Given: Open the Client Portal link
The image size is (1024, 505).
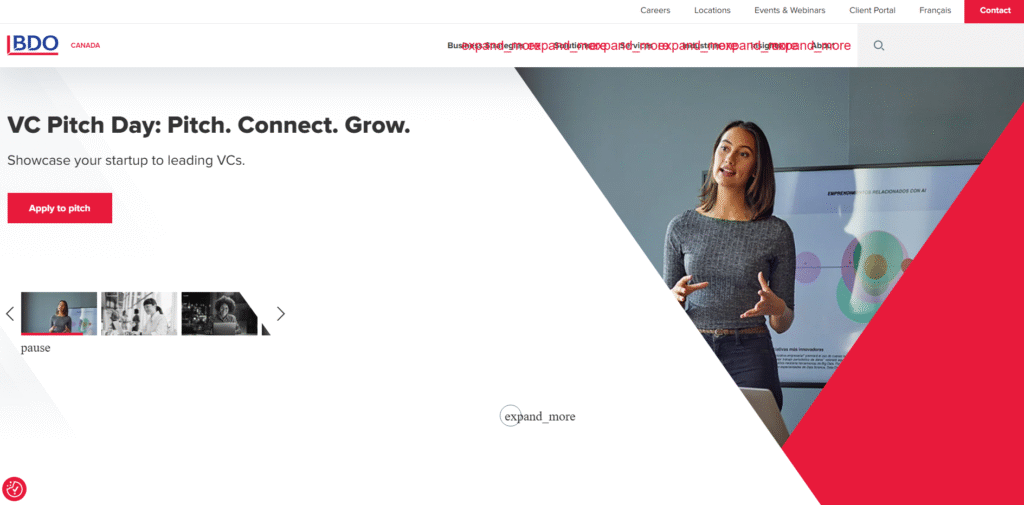Looking at the screenshot, I should coord(872,10).
